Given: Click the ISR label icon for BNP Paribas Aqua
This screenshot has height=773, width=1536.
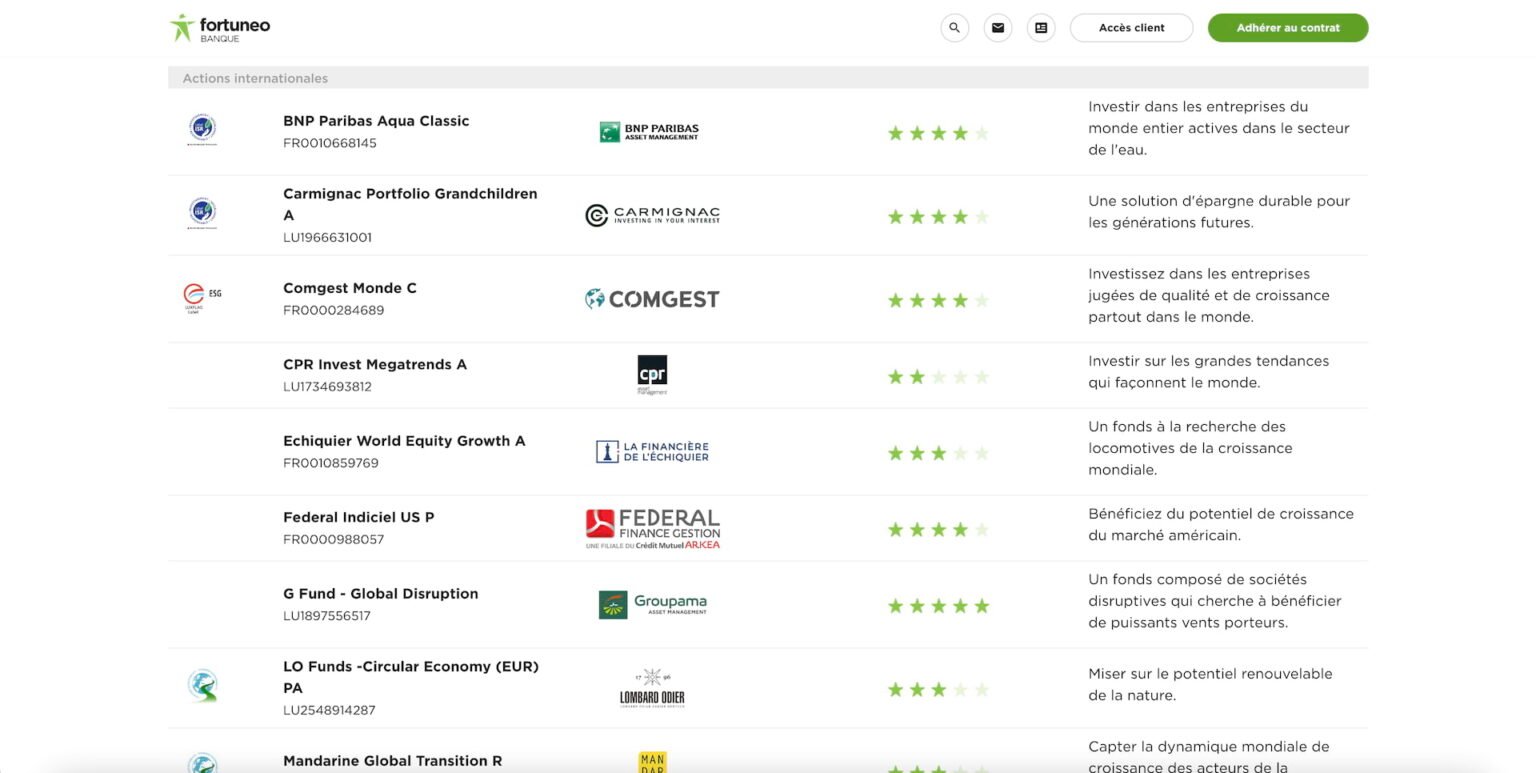Looking at the screenshot, I should [203, 130].
